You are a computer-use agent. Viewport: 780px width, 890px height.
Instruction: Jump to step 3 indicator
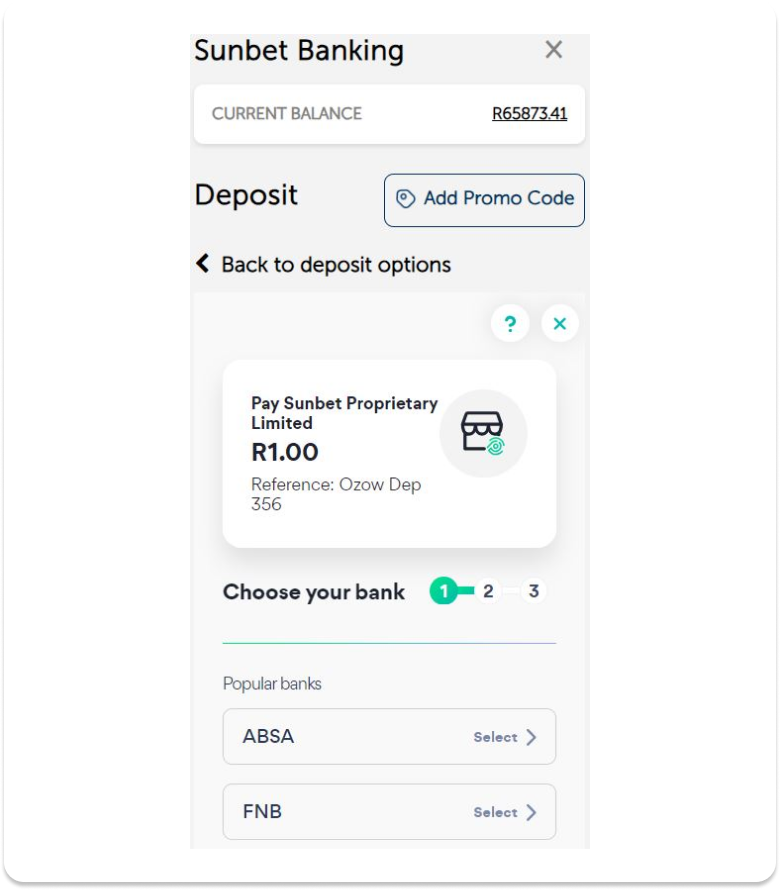(534, 591)
